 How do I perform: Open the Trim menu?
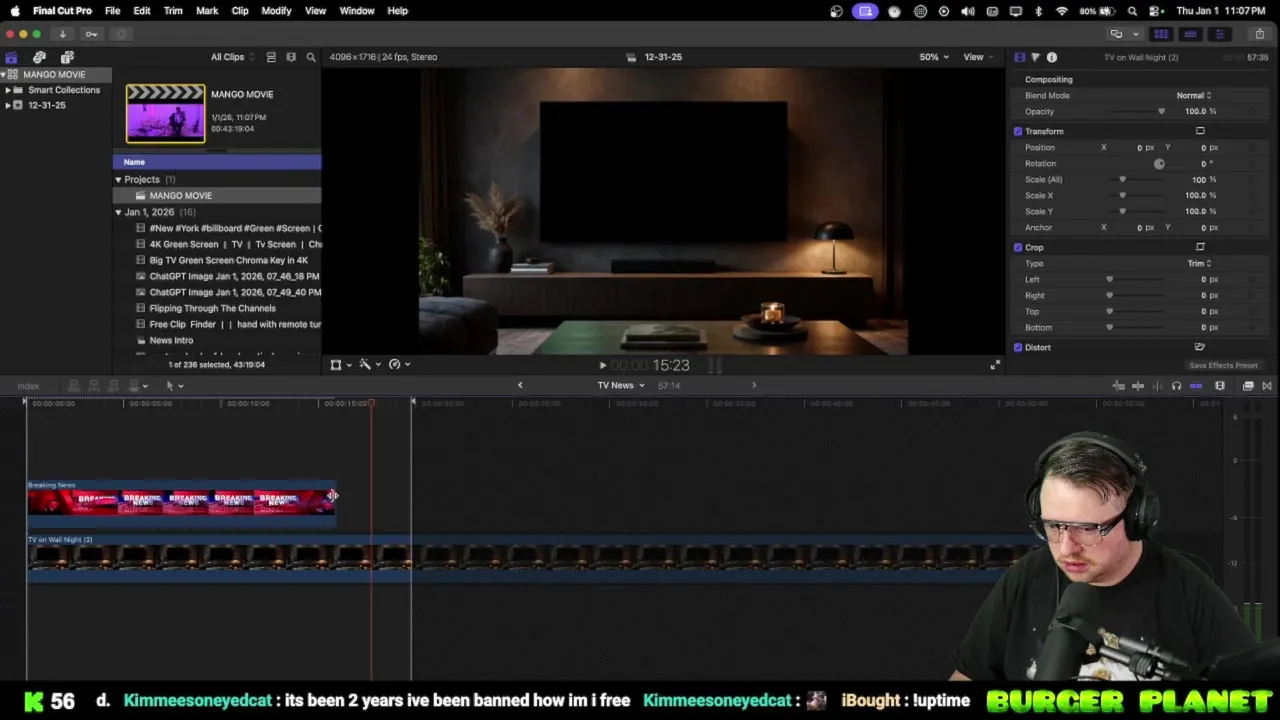pos(173,11)
